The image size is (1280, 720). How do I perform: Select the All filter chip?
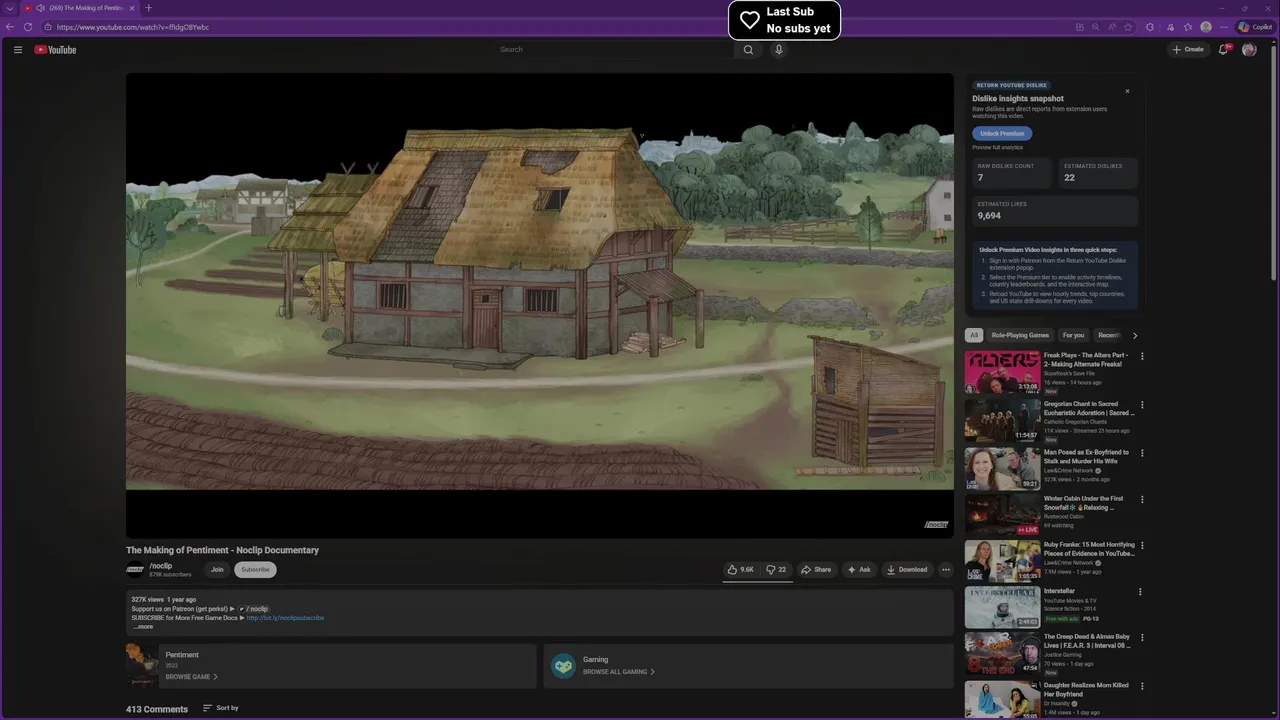974,335
